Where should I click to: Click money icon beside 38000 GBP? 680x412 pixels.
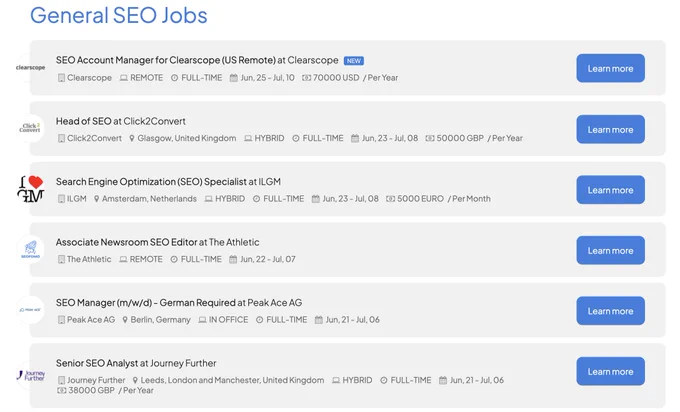(x=62, y=390)
